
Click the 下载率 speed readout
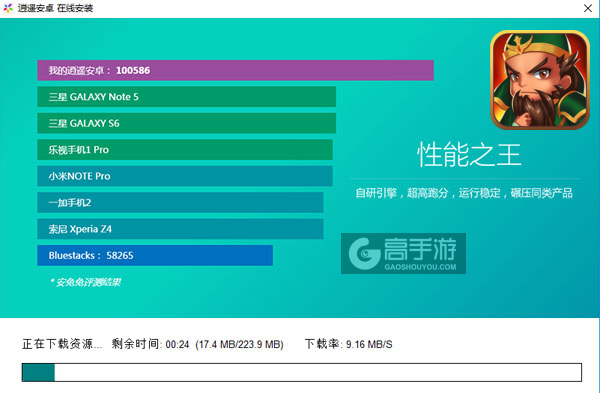tap(348, 344)
